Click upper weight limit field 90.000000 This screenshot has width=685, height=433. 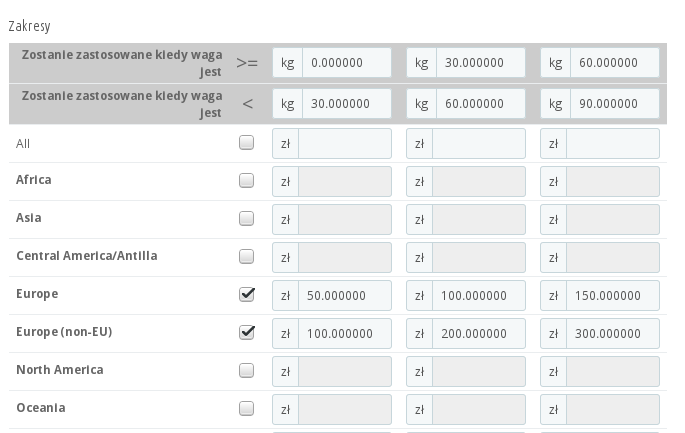(614, 104)
